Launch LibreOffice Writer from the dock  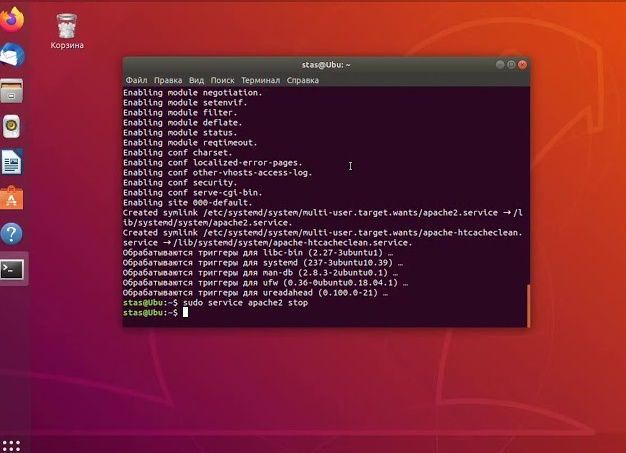tap(12, 162)
